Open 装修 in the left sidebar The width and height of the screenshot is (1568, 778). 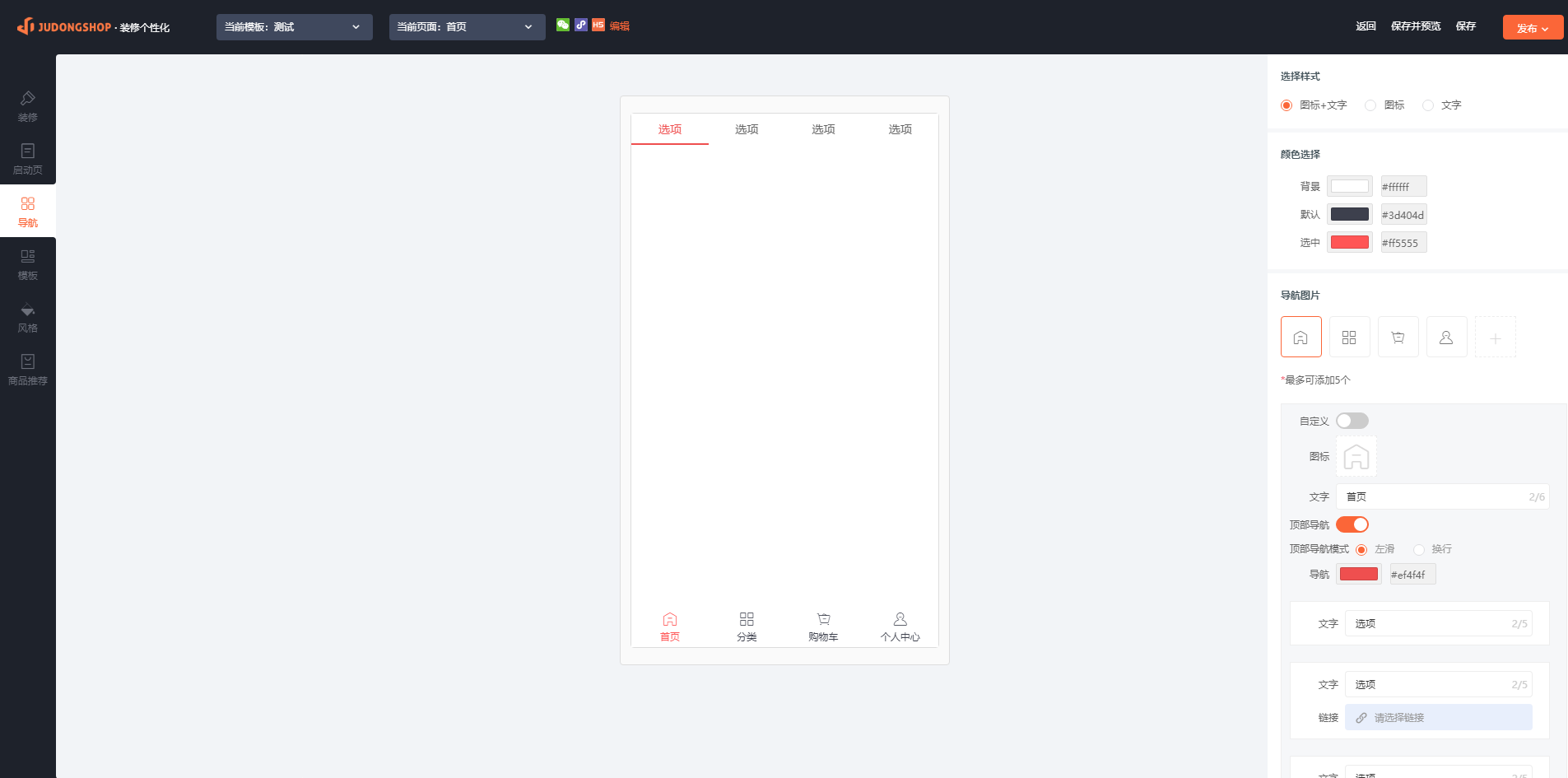click(x=28, y=107)
